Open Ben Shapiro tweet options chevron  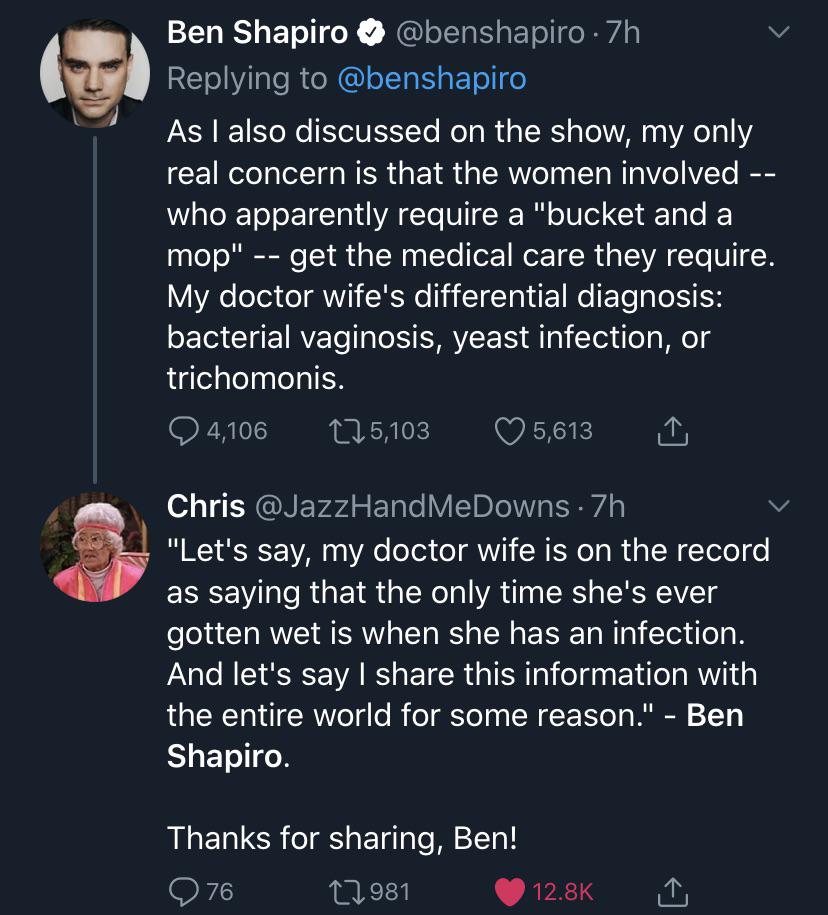[x=778, y=34]
